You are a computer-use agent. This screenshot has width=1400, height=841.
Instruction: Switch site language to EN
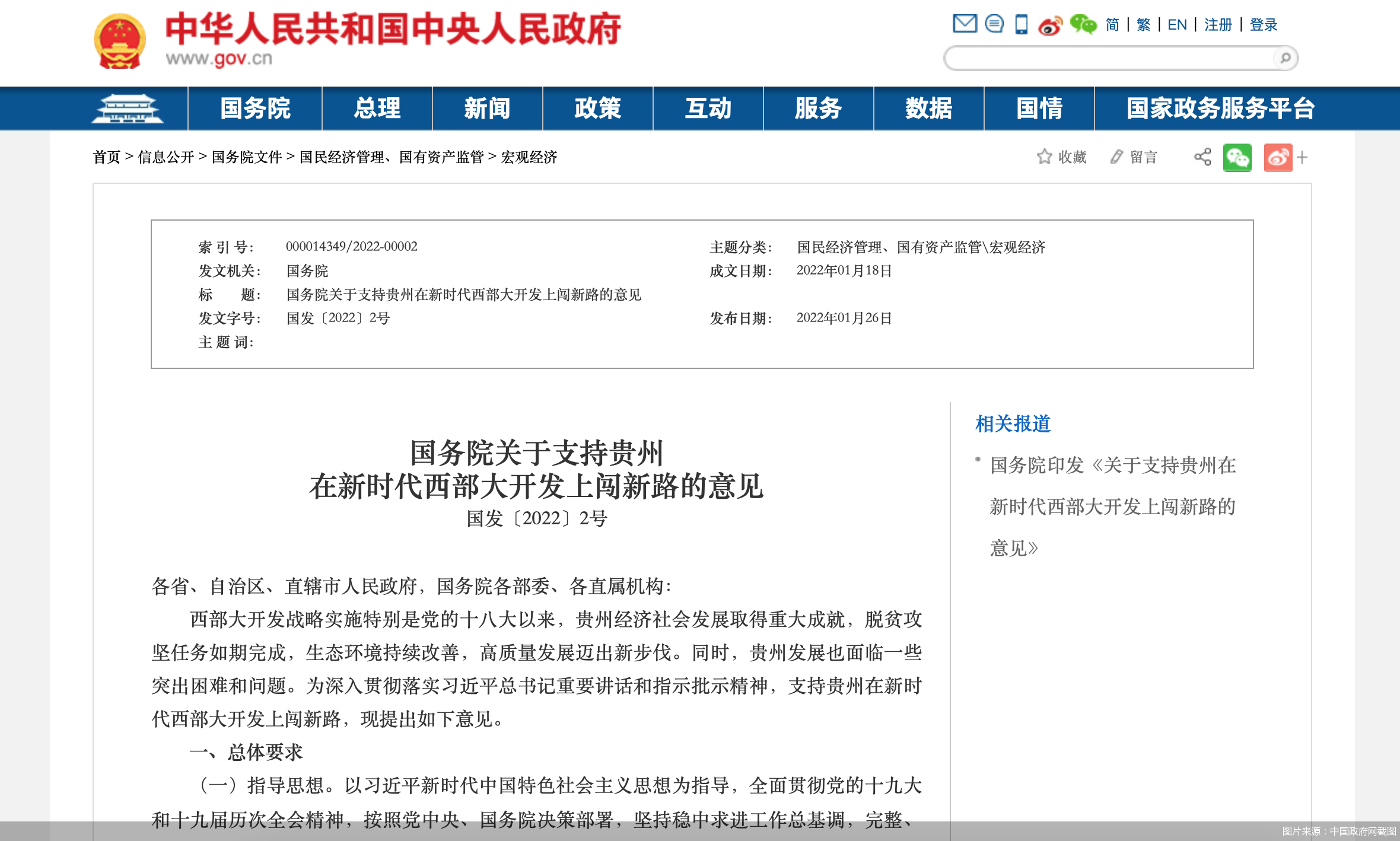click(x=1177, y=25)
